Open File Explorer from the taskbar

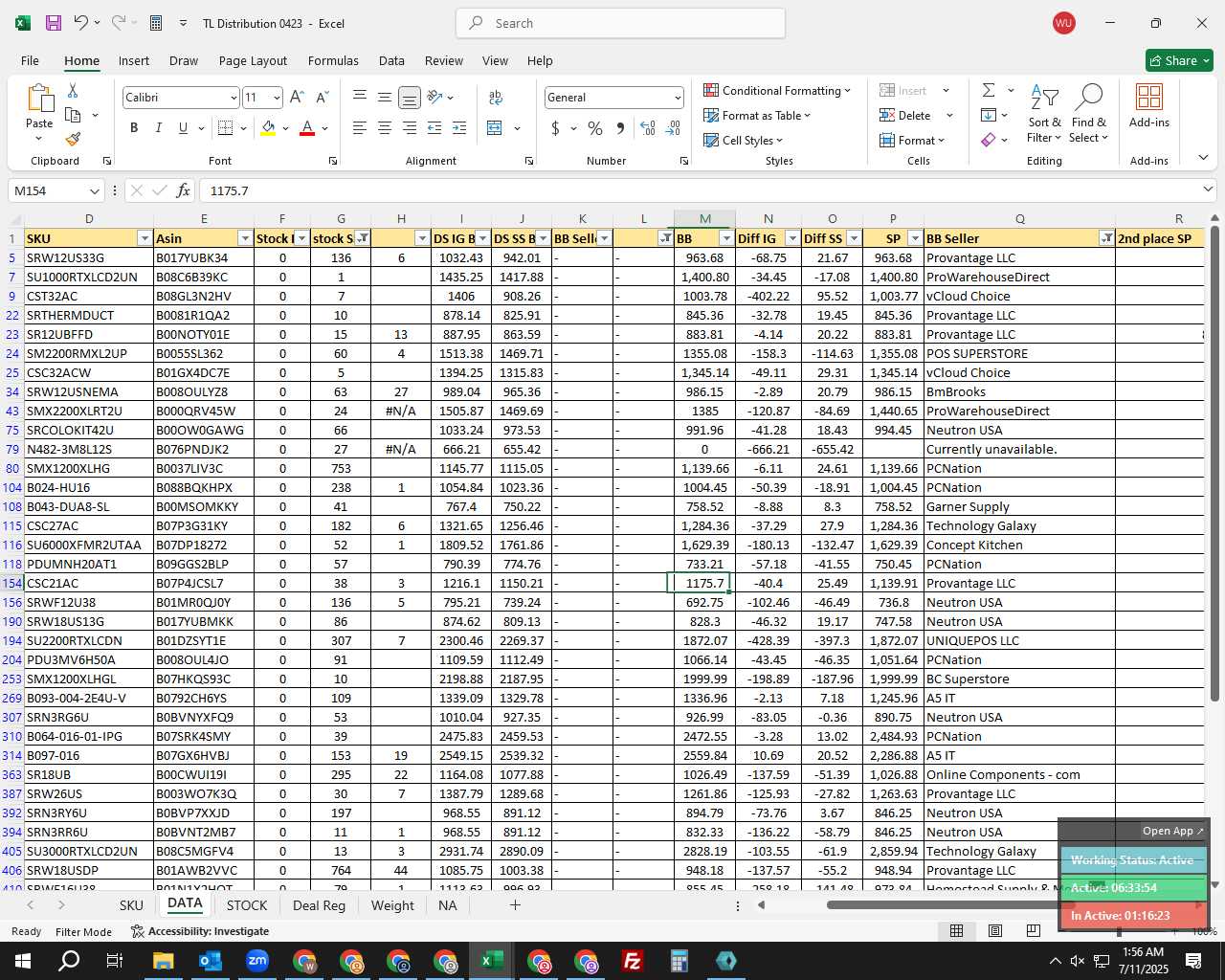(x=164, y=961)
